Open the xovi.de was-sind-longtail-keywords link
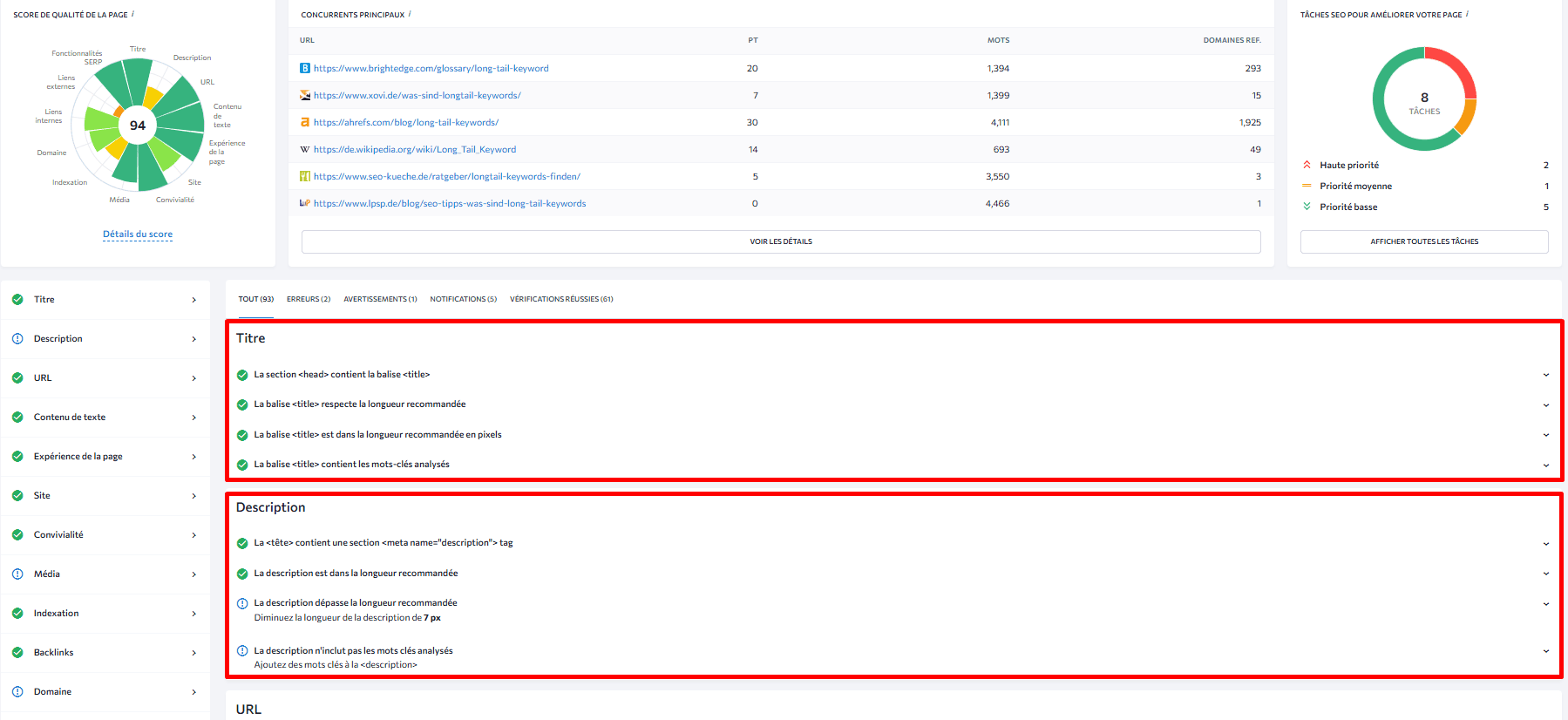 pos(417,95)
